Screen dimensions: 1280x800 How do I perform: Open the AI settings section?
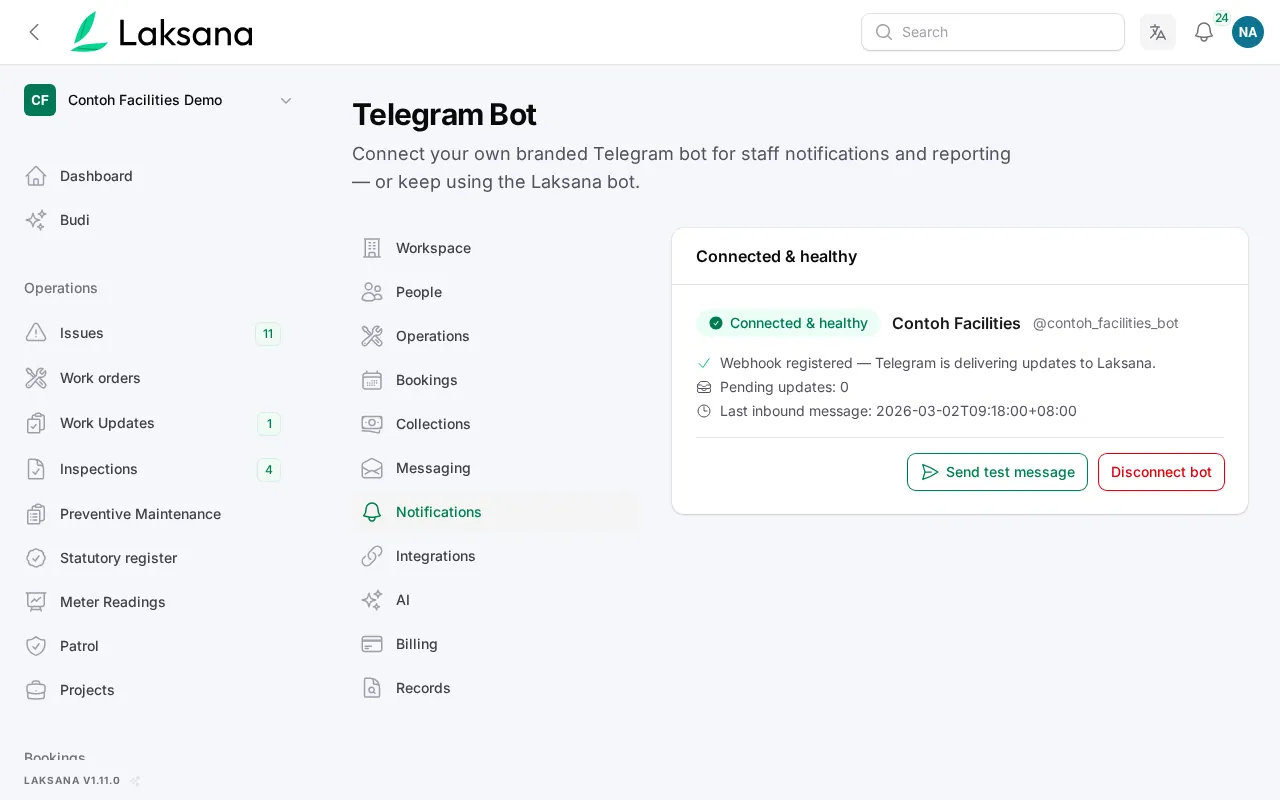coord(496,600)
